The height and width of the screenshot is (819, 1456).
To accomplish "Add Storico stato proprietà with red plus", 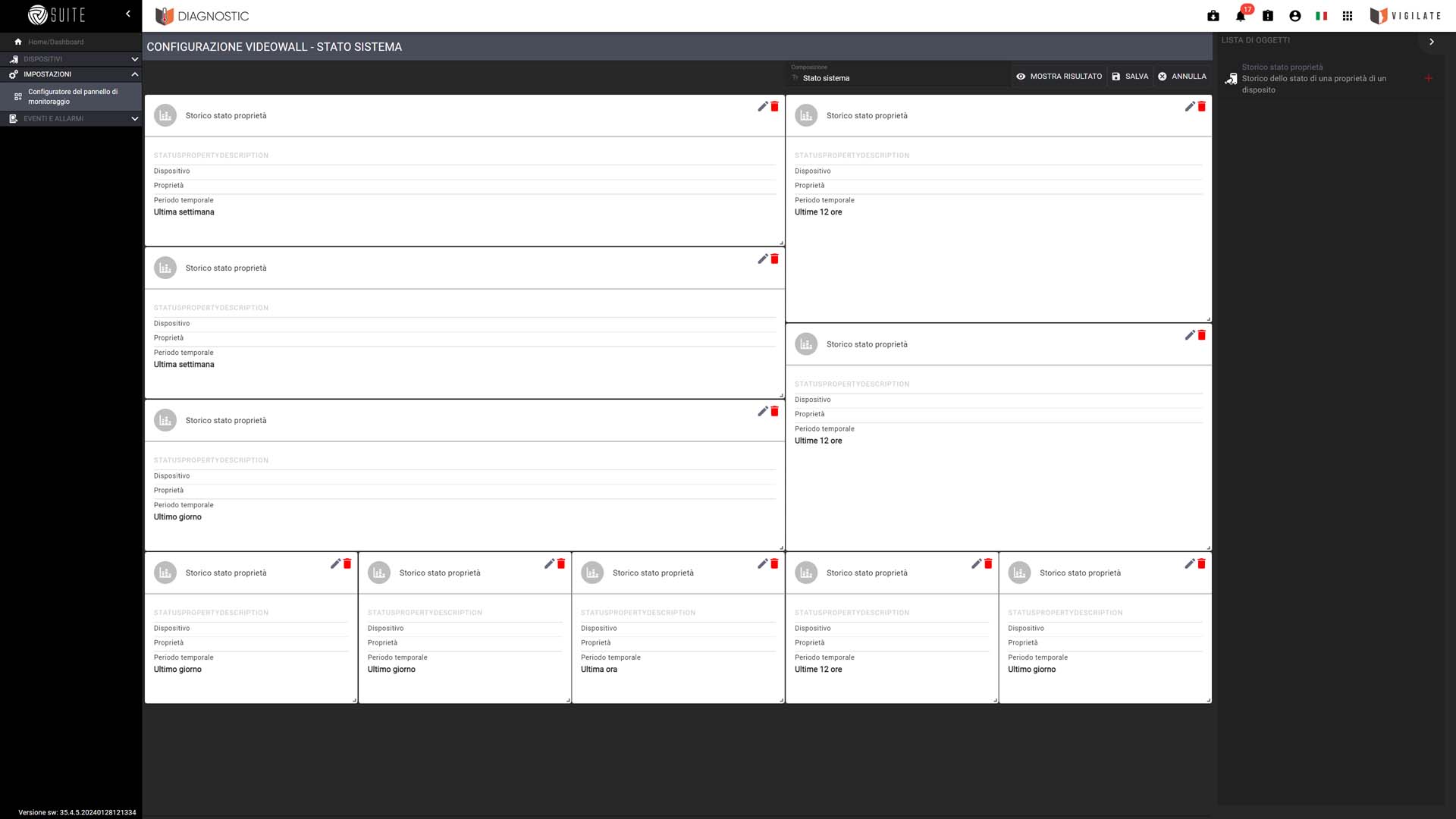I will (x=1429, y=78).
